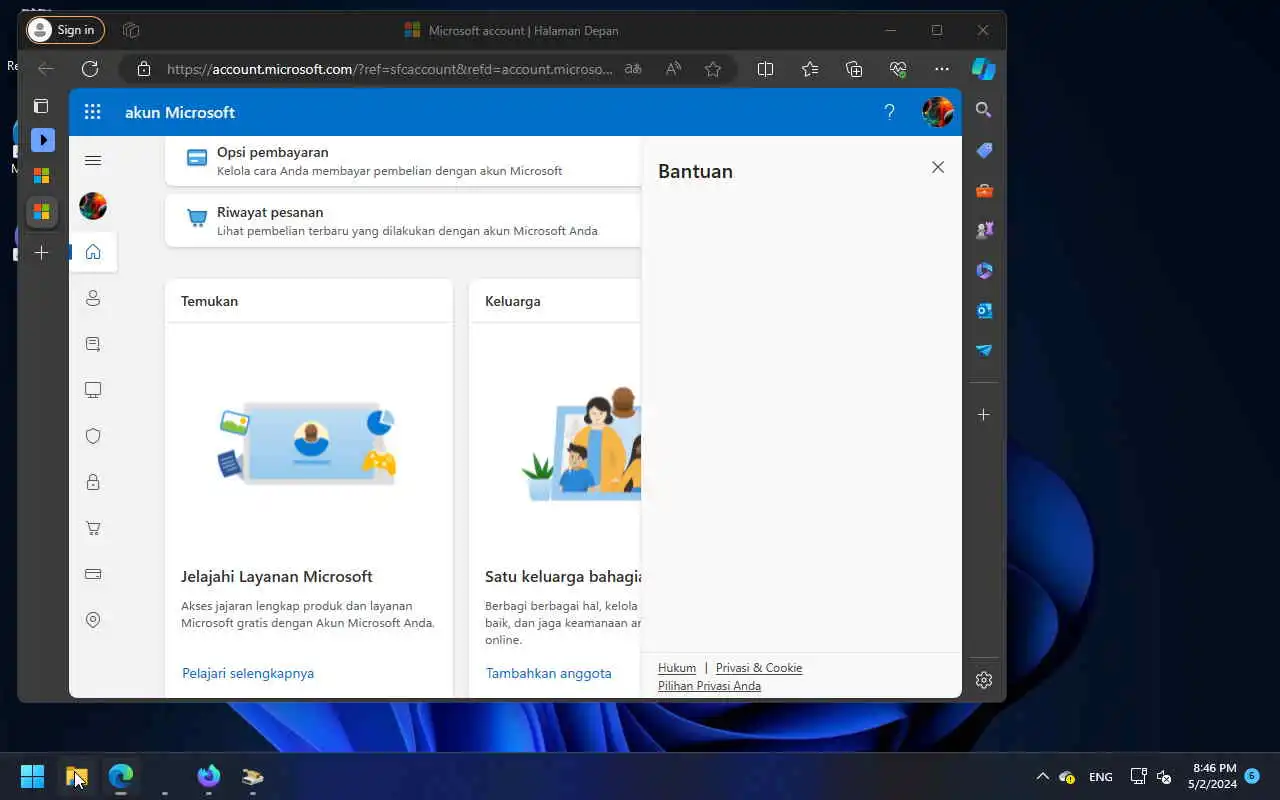Select the first Microsoft logo tab

42,176
